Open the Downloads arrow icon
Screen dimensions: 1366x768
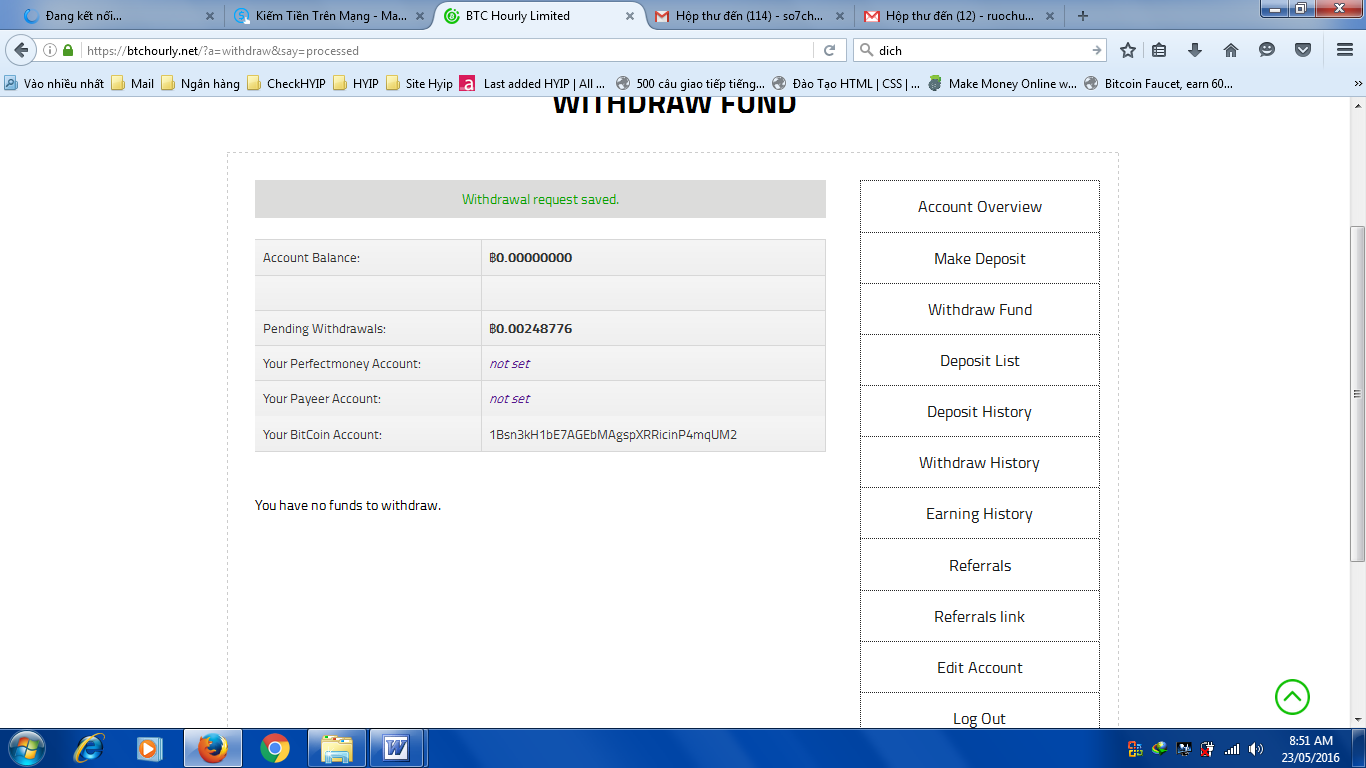point(1195,50)
